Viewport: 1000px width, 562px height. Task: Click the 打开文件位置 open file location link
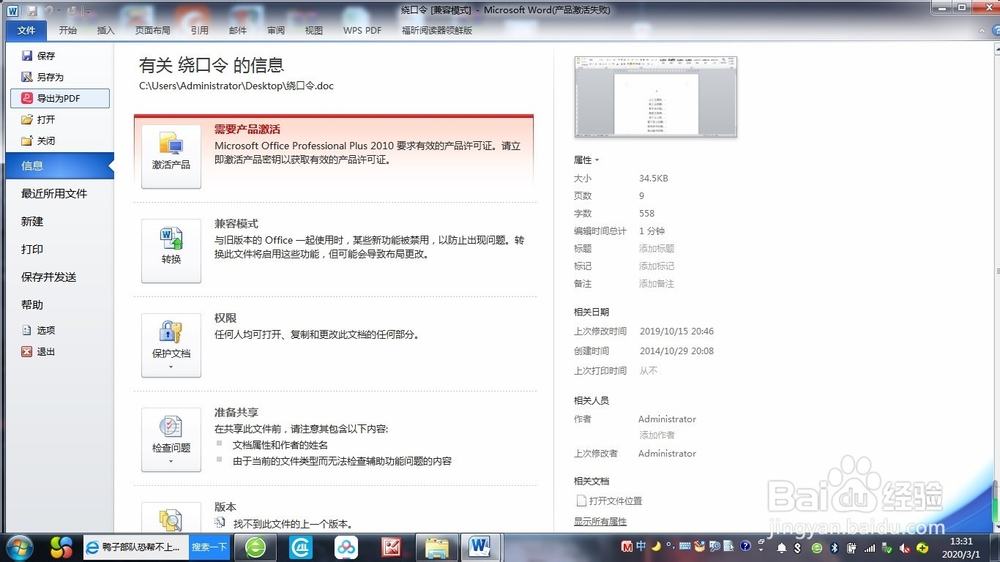(x=609, y=501)
